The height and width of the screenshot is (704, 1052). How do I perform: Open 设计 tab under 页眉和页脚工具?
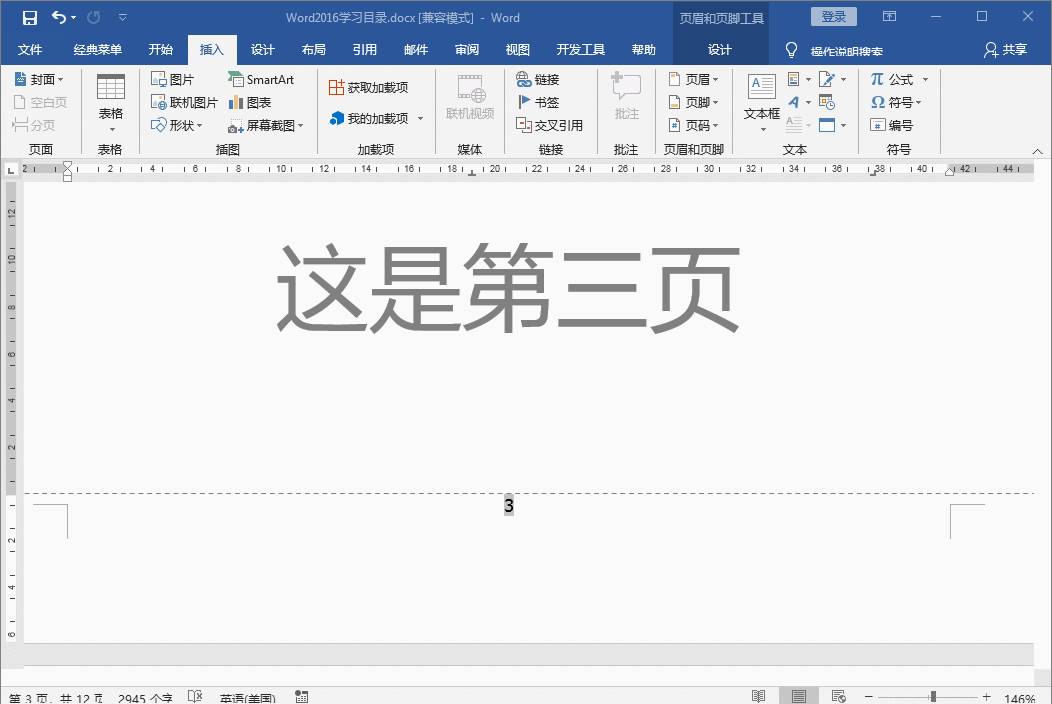click(719, 50)
